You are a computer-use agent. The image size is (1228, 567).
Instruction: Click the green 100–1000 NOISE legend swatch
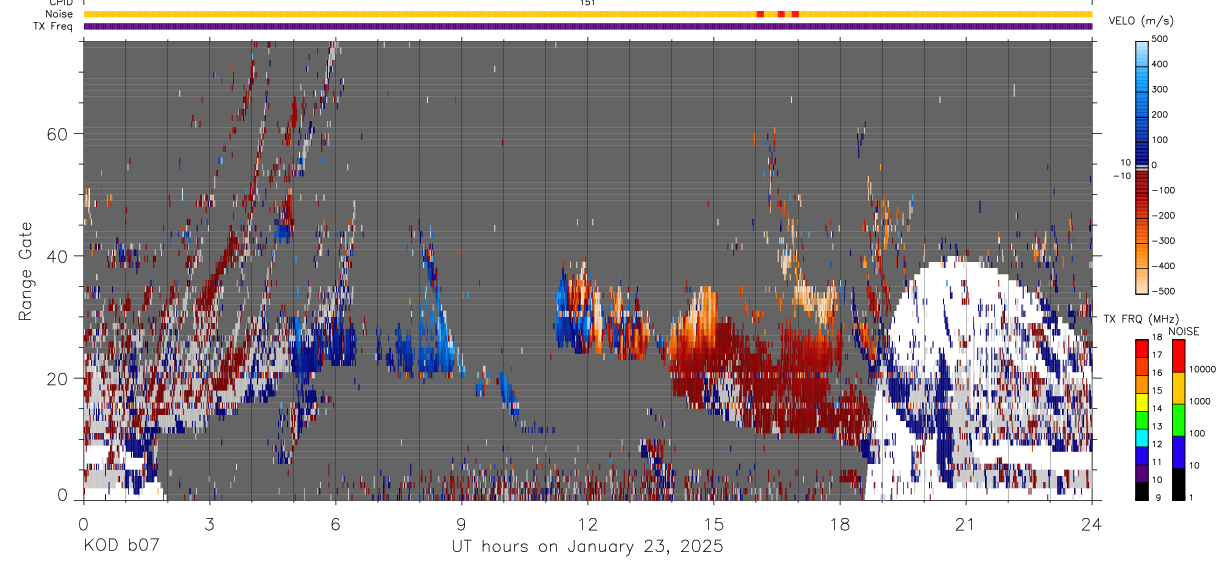pyautogui.click(x=1177, y=419)
